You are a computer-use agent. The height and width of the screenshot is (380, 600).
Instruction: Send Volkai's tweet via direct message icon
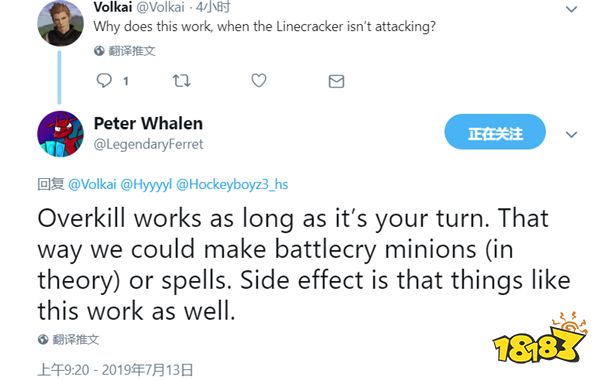pyautogui.click(x=336, y=81)
